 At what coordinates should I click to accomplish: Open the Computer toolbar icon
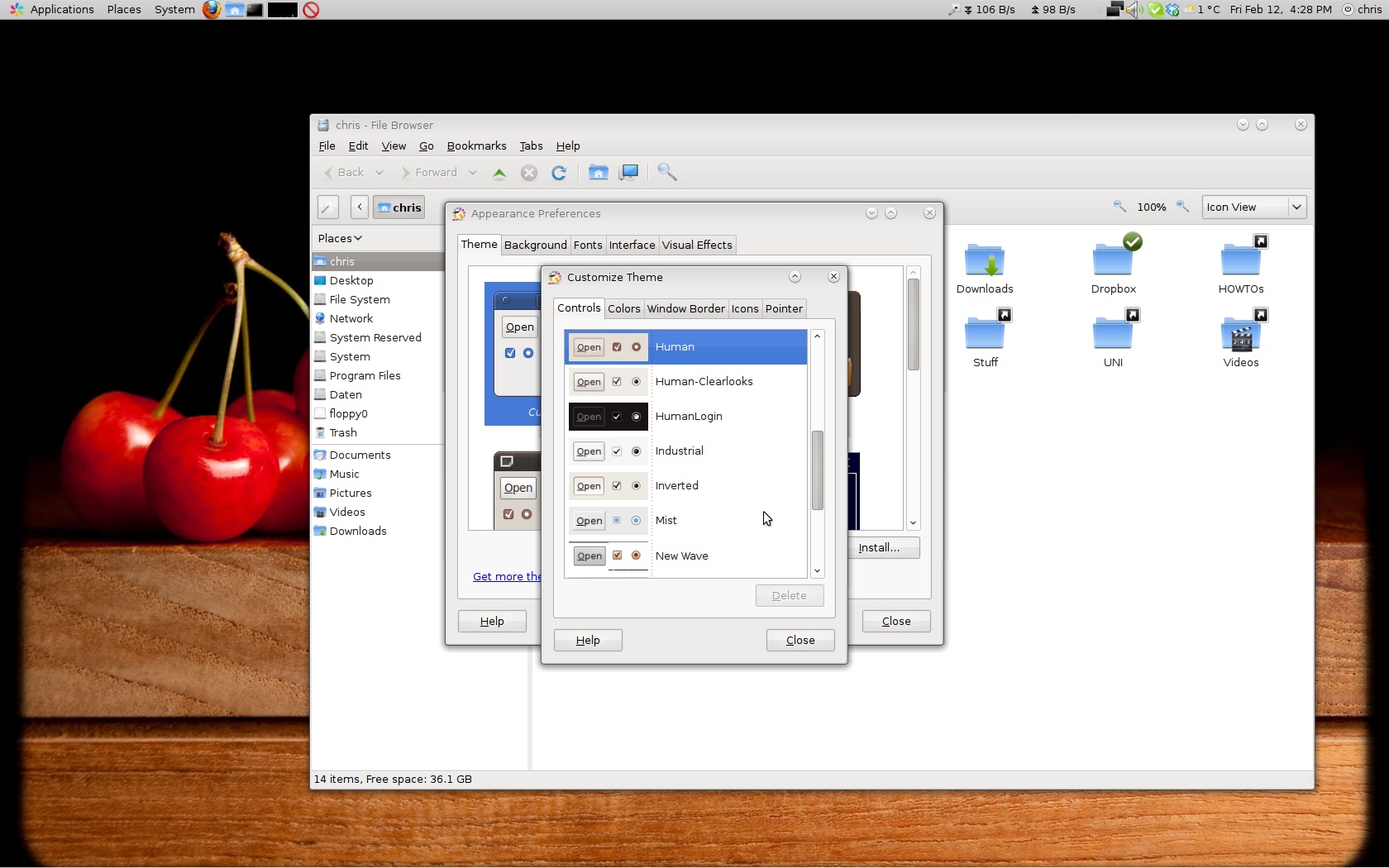(629, 172)
